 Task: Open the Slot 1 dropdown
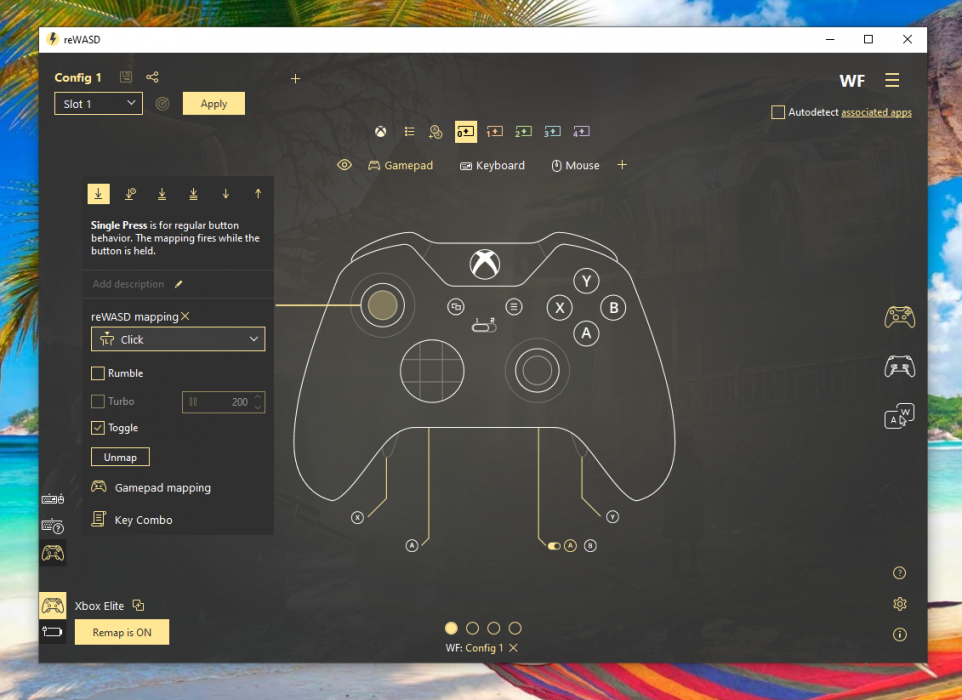[98, 104]
